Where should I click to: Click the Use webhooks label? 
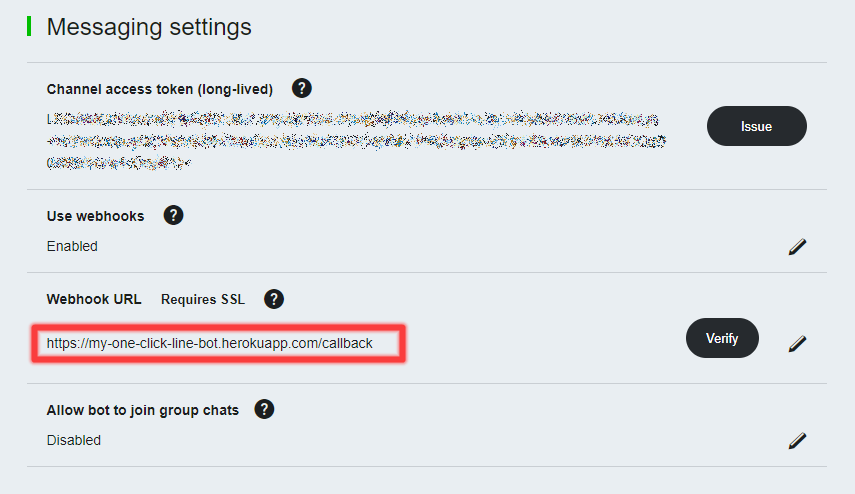click(x=95, y=216)
